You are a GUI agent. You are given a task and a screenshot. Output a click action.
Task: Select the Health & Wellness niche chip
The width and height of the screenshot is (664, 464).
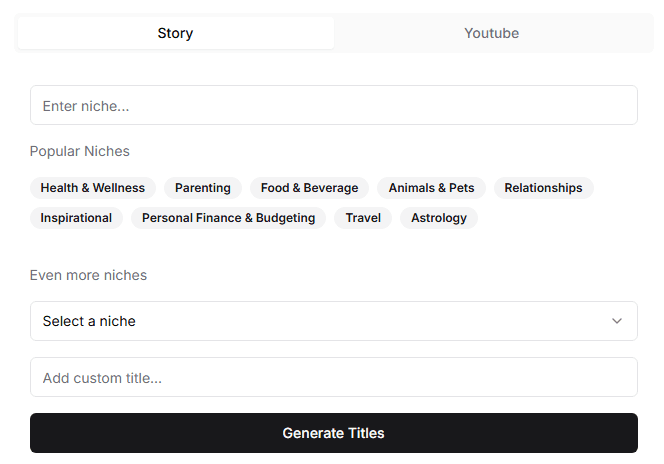[x=93, y=188]
